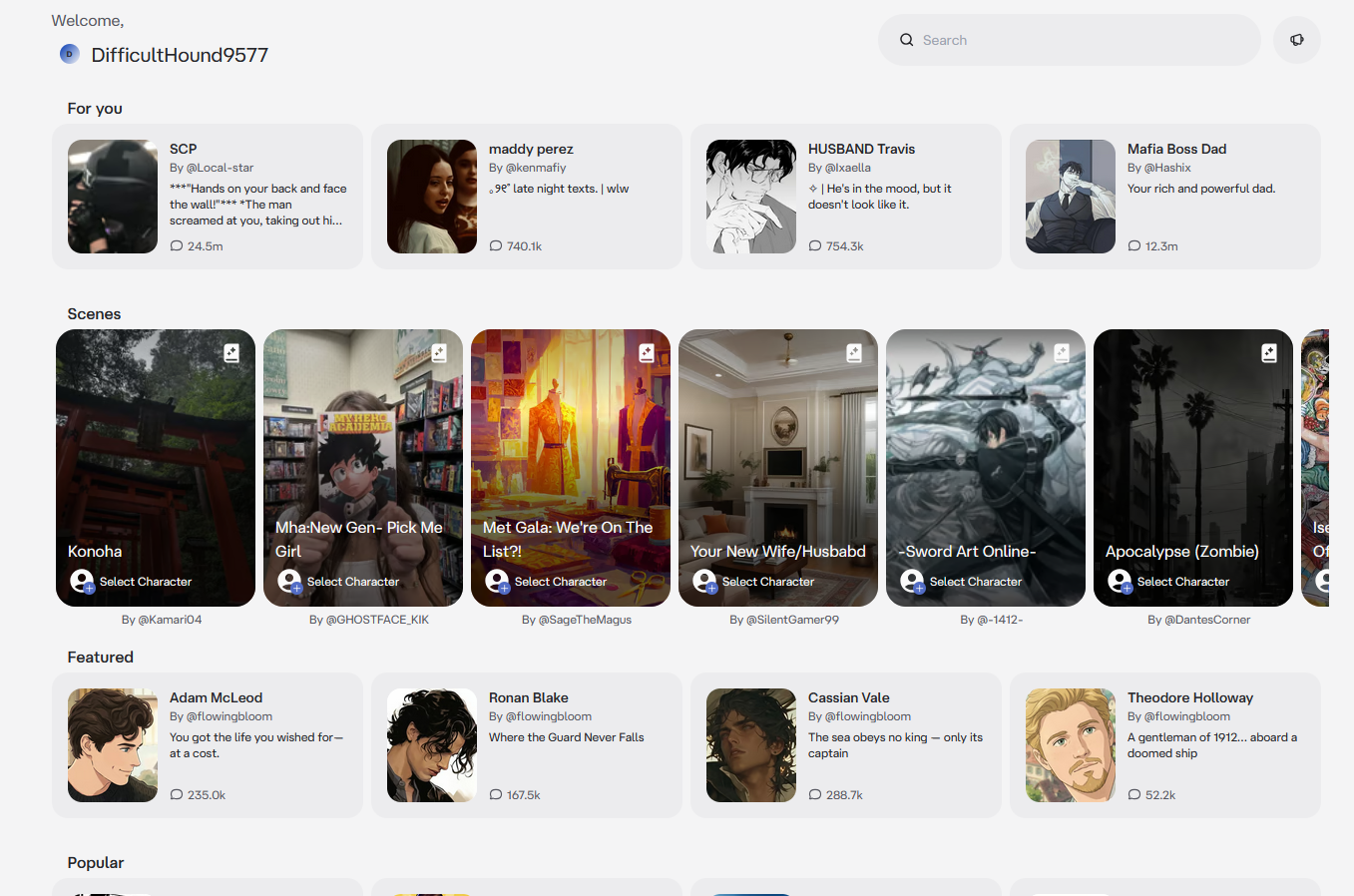Click the Cassian Vale character name
Screen dimensions: 1354x896
coord(849,697)
